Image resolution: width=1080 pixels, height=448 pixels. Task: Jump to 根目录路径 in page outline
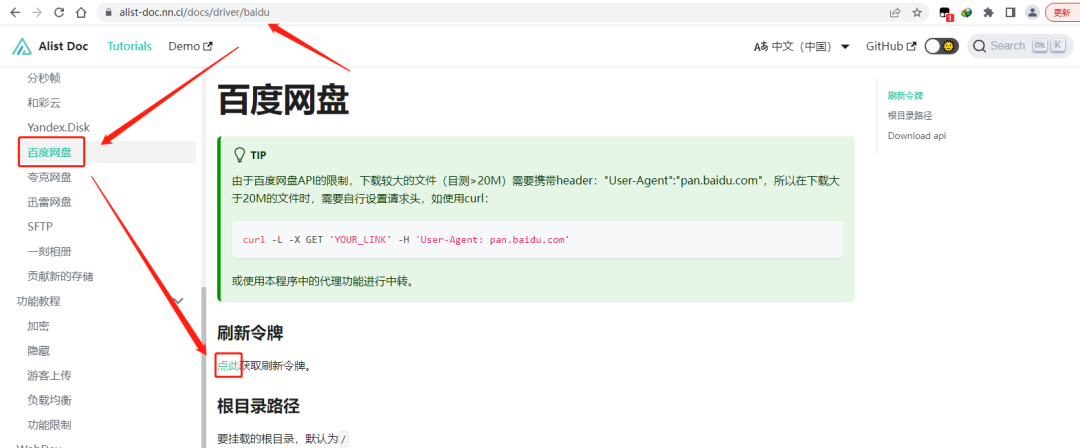(910, 116)
